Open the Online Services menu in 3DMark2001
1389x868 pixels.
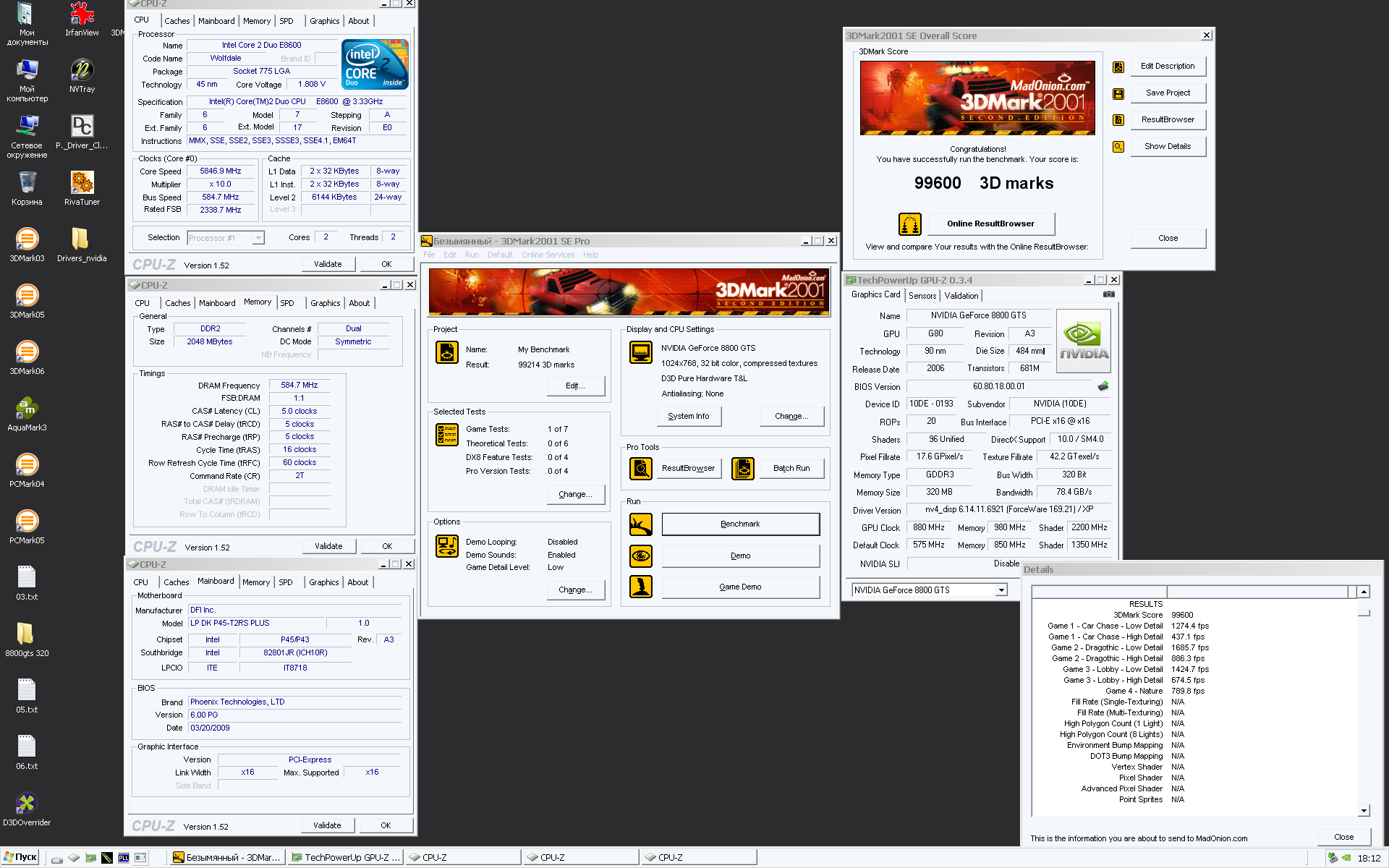548,255
